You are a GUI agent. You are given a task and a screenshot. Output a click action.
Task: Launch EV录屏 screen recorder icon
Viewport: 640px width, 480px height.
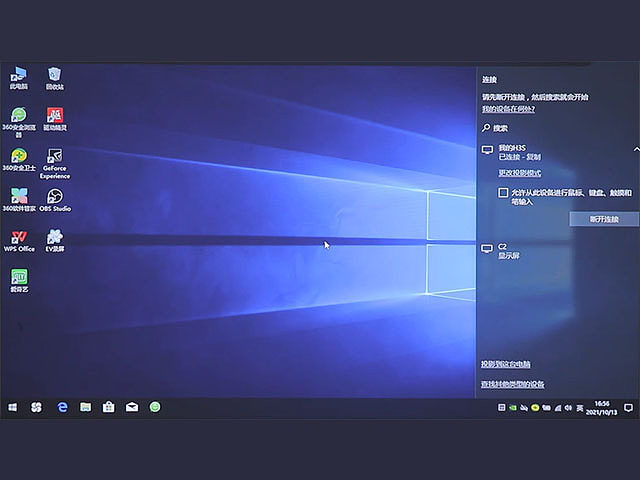click(x=55, y=240)
